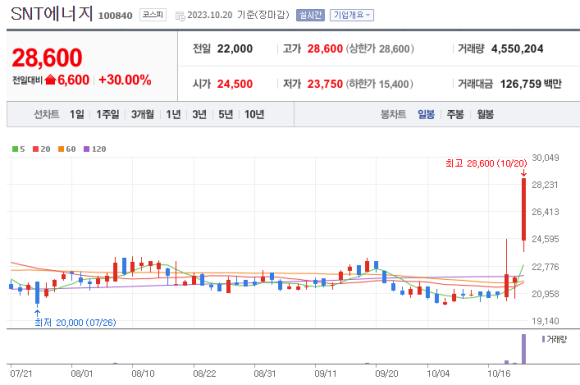Open the 기업개요 dropdown
Image resolution: width=580 pixels, height=385 pixels.
click(351, 15)
